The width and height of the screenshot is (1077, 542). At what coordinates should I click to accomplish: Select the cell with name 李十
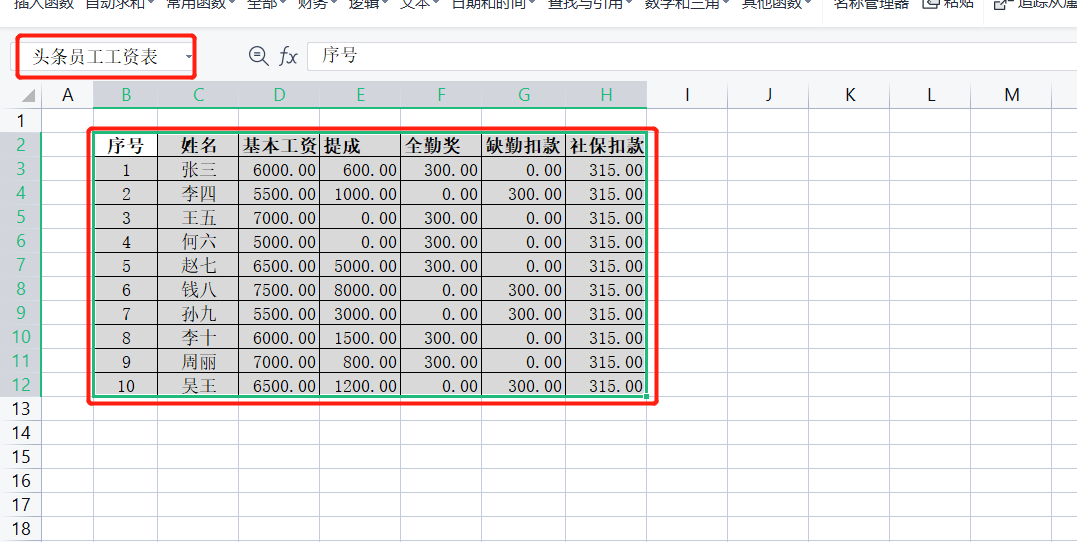click(x=199, y=337)
